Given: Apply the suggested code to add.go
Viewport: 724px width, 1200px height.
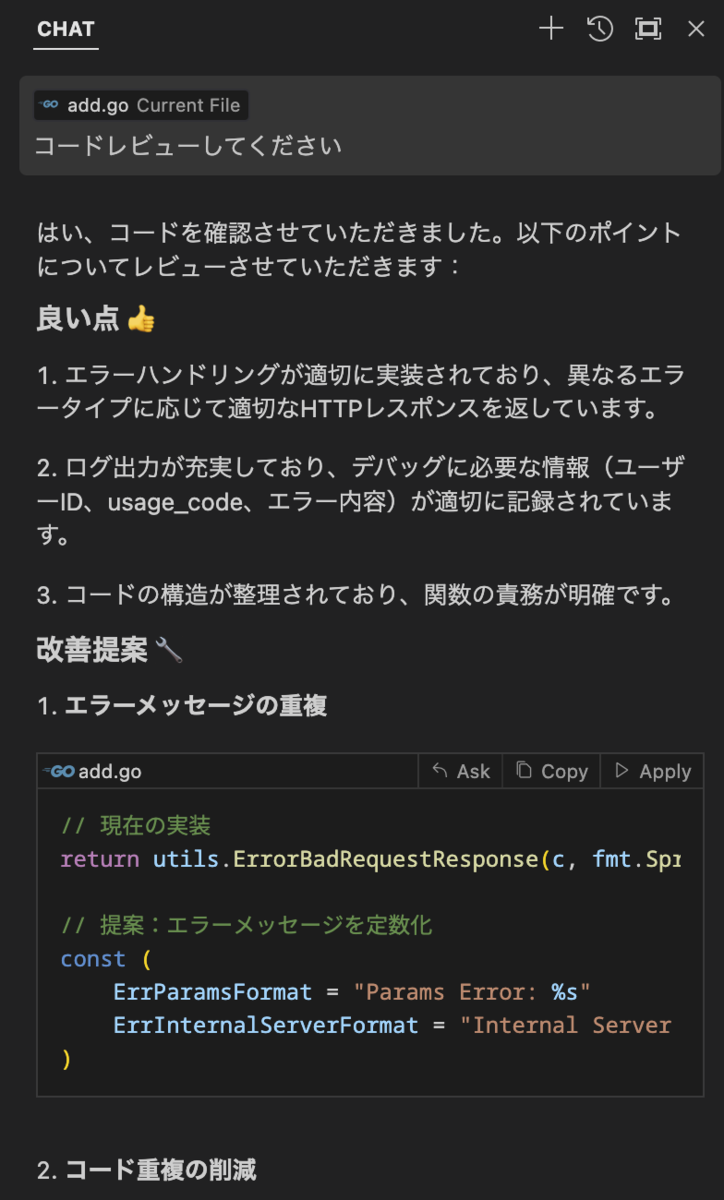Looking at the screenshot, I should point(652,771).
